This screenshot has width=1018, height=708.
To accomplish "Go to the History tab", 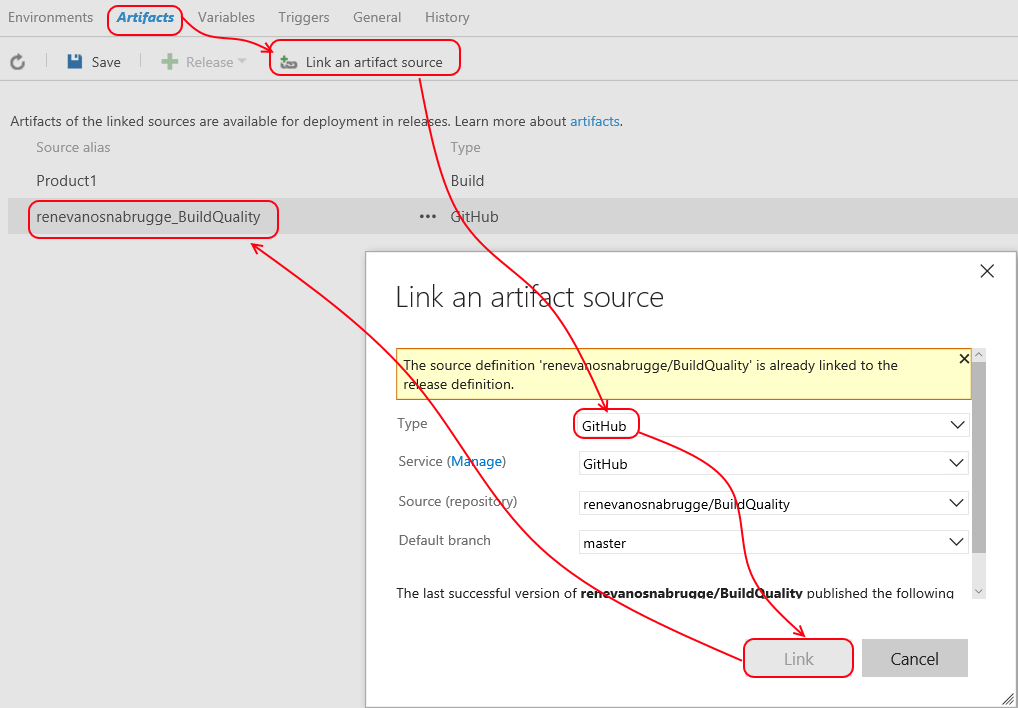I will [447, 17].
